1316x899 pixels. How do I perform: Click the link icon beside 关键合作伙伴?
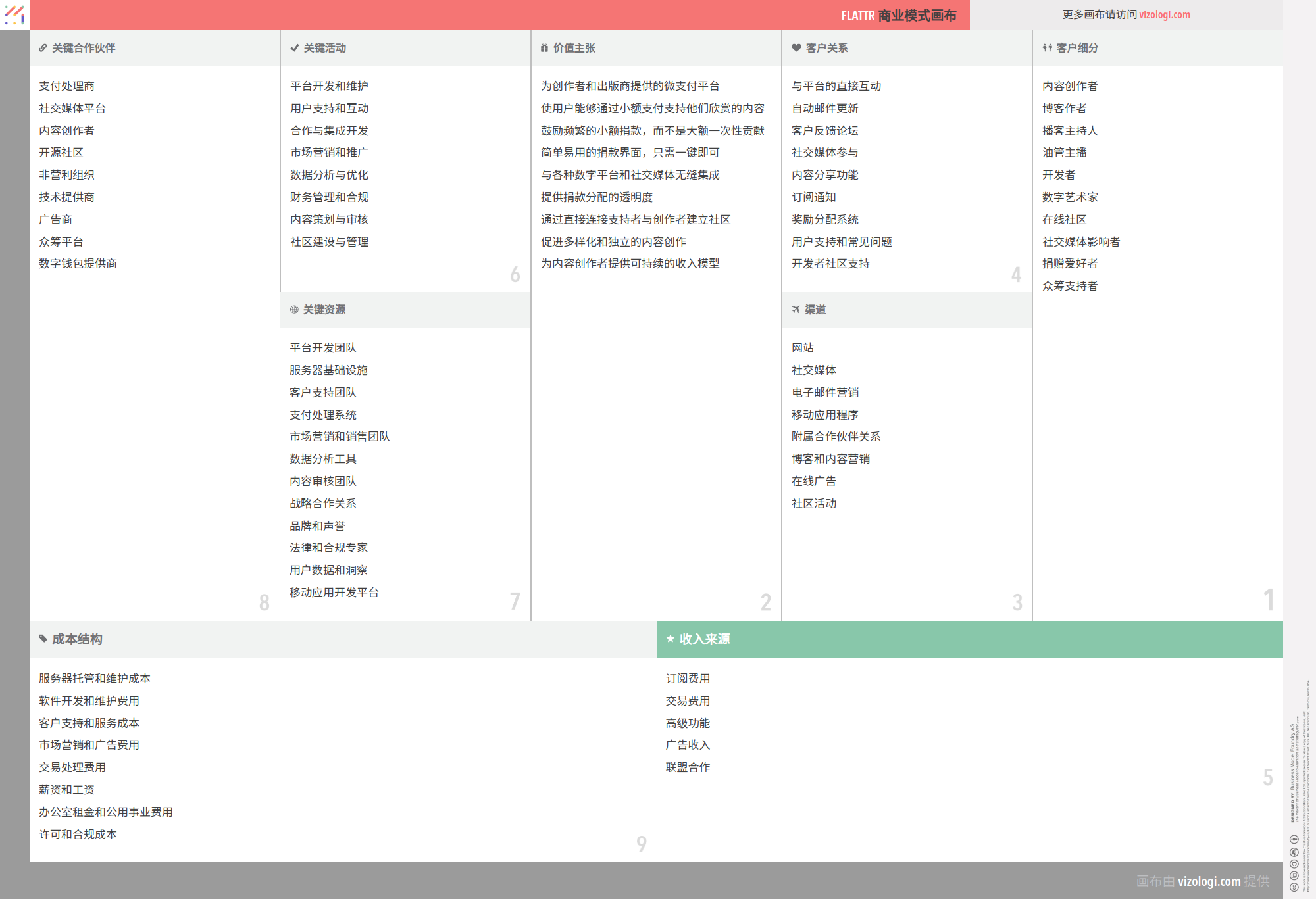tap(43, 48)
